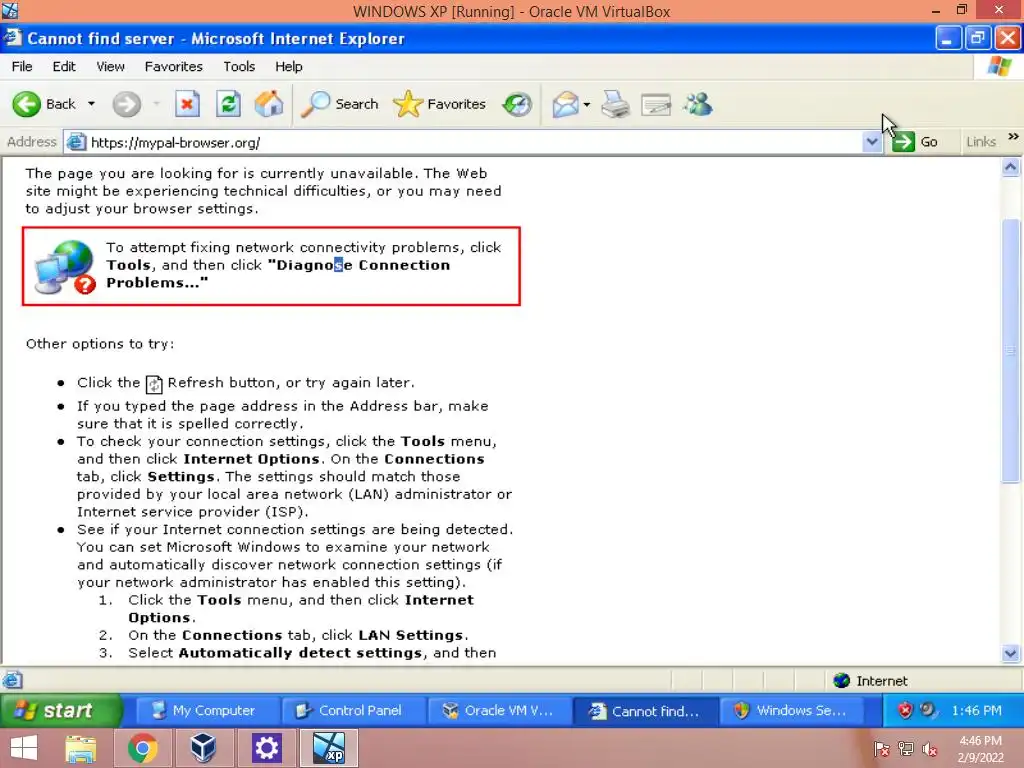
Task: Click the XP tray clock 1:46 PM
Action: click(x=976, y=711)
